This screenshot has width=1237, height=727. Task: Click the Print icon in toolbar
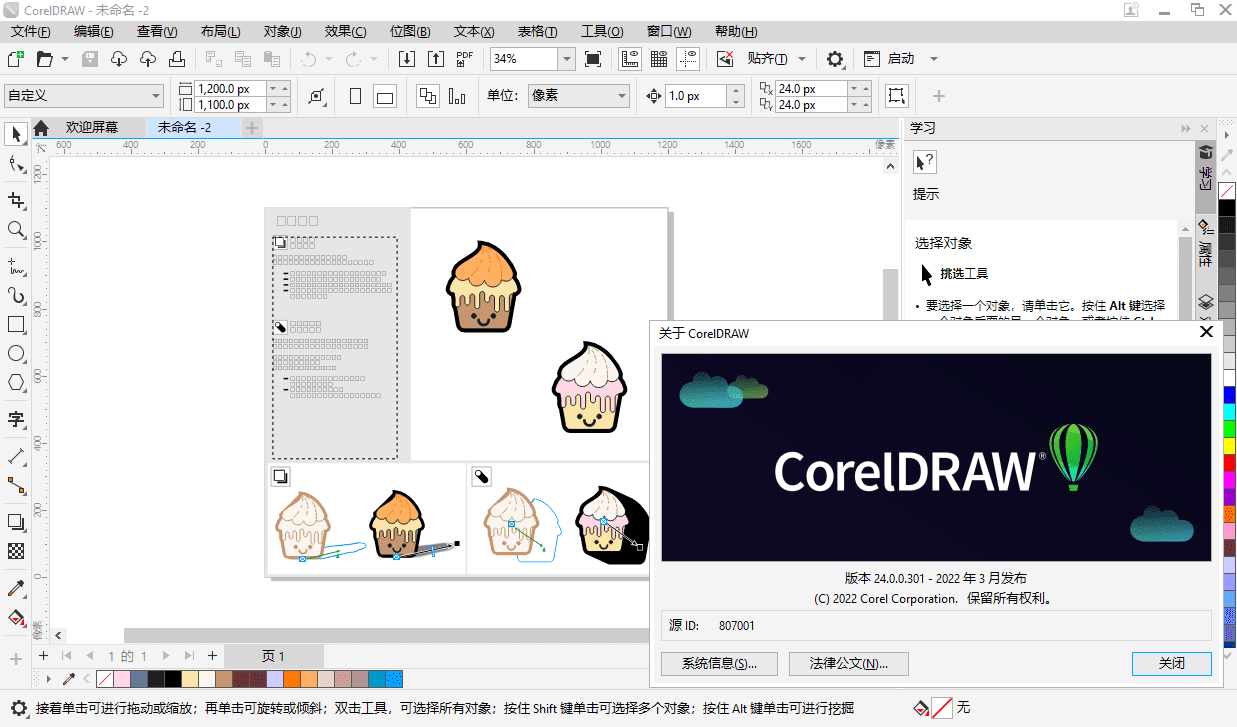tap(176, 59)
